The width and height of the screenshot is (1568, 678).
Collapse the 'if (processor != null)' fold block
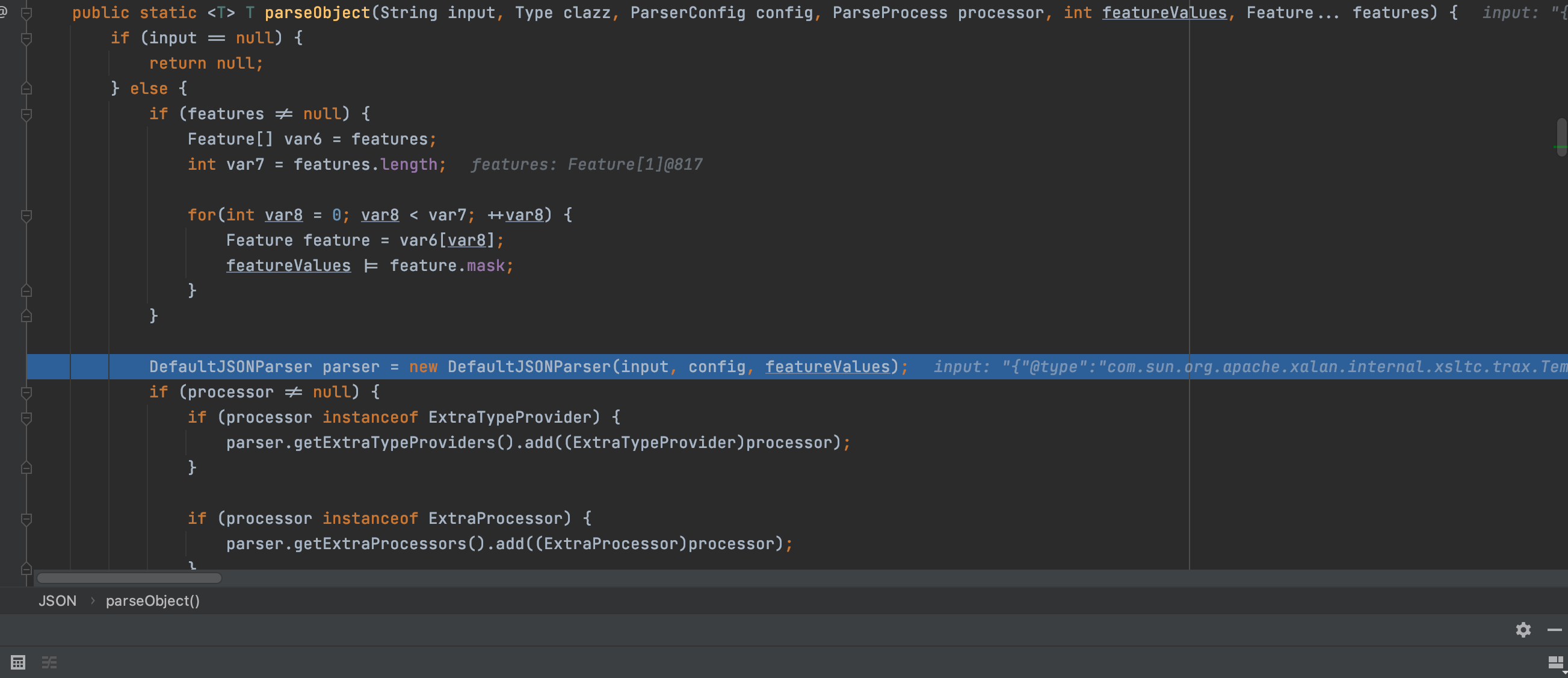(26, 393)
